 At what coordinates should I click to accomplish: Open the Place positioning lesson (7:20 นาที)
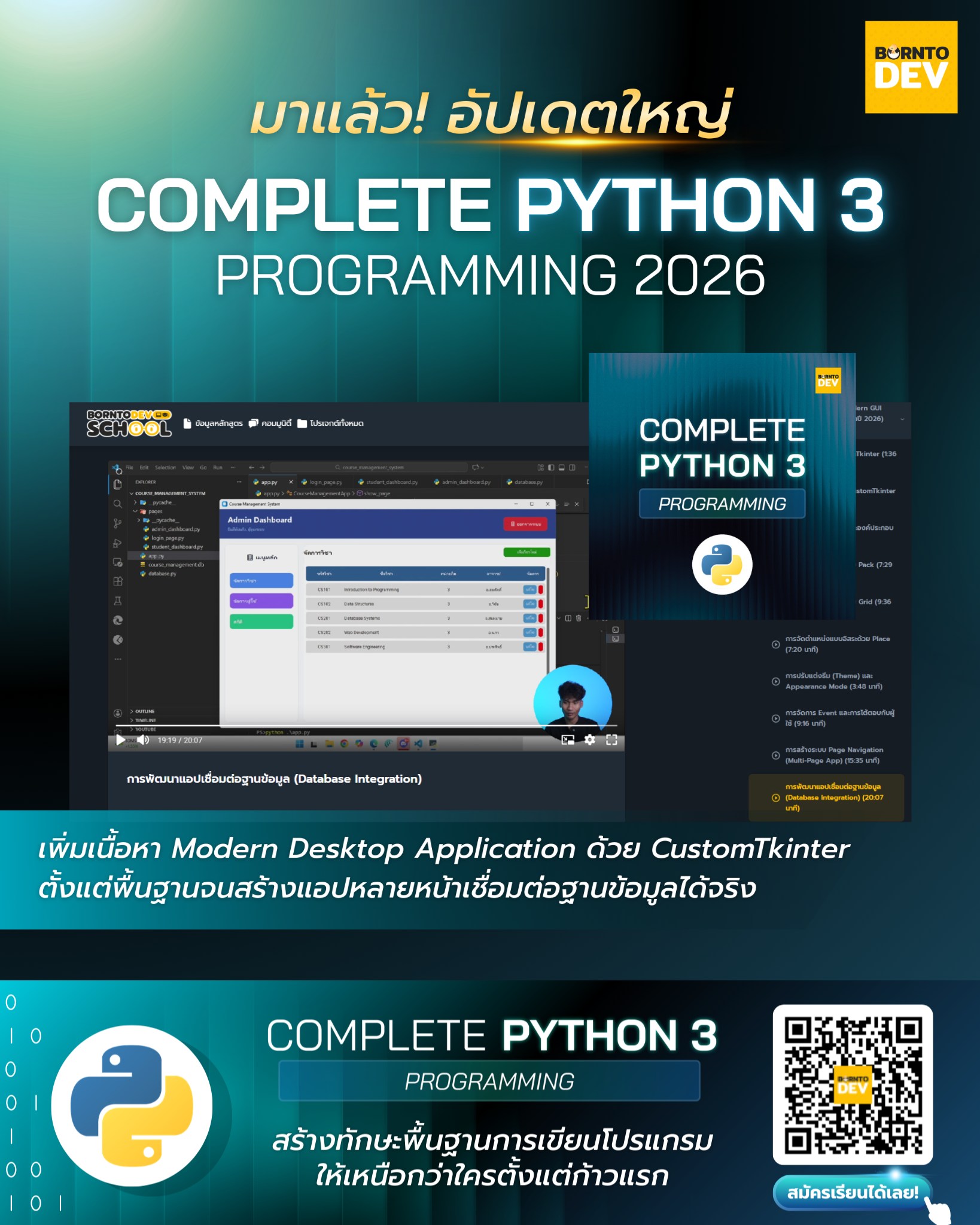point(834,644)
